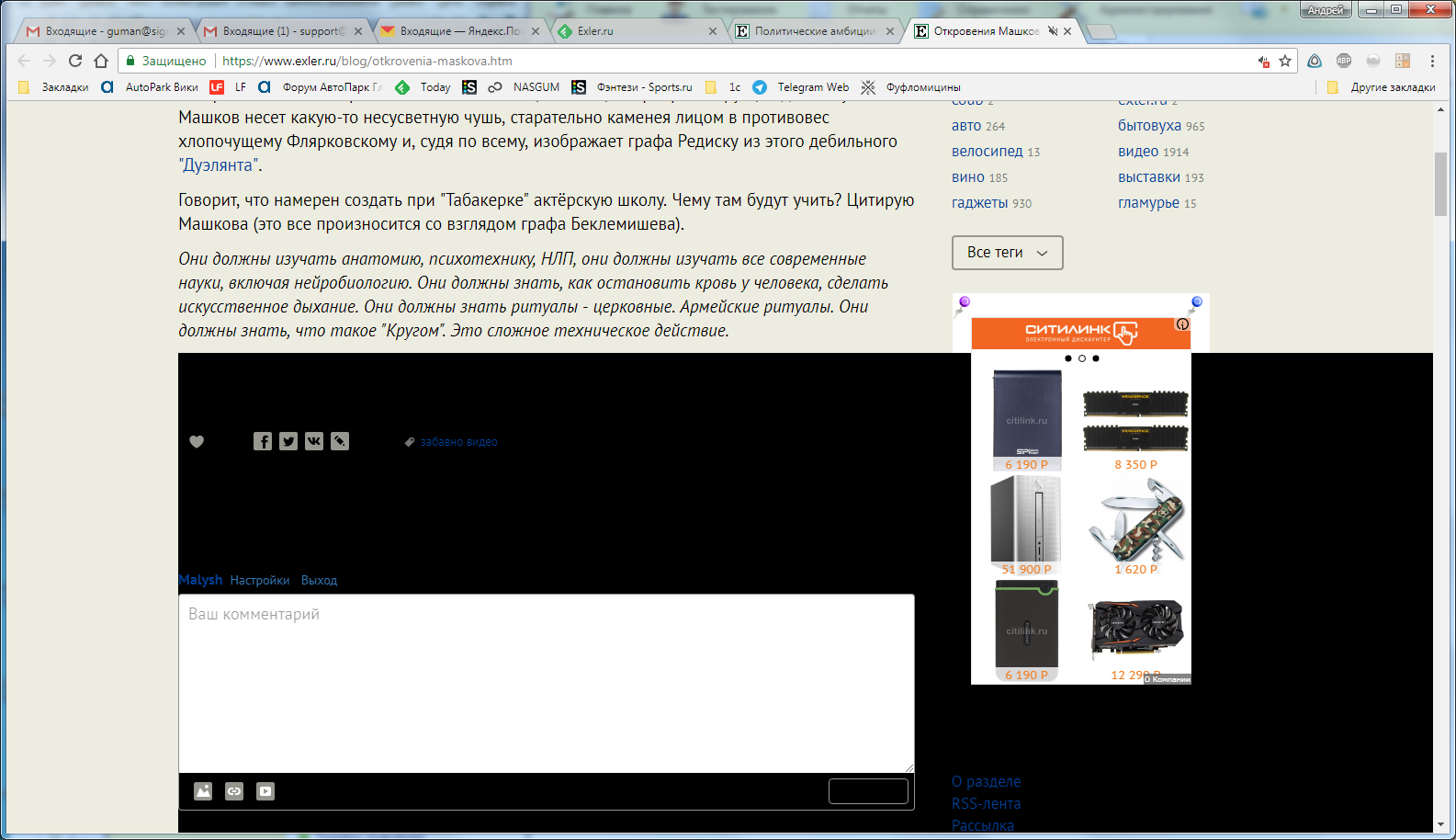Open the "Настройки" link
1456x840 pixels.
pos(260,581)
